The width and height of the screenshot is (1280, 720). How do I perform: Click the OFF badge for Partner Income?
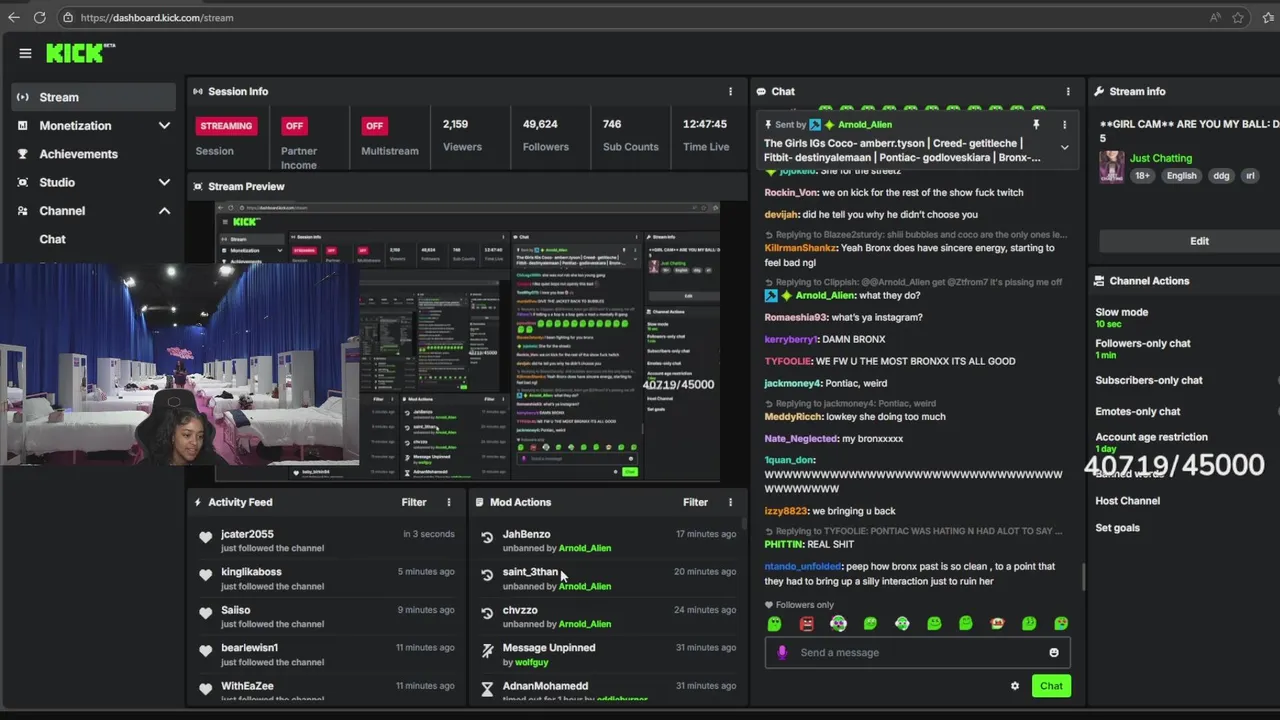[x=294, y=126]
